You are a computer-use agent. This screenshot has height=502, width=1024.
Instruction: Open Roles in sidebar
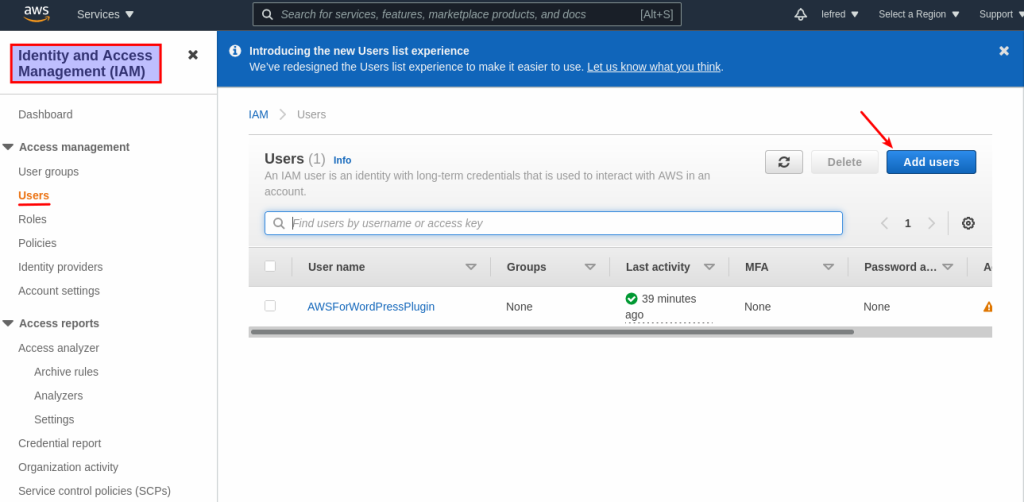click(x=32, y=219)
